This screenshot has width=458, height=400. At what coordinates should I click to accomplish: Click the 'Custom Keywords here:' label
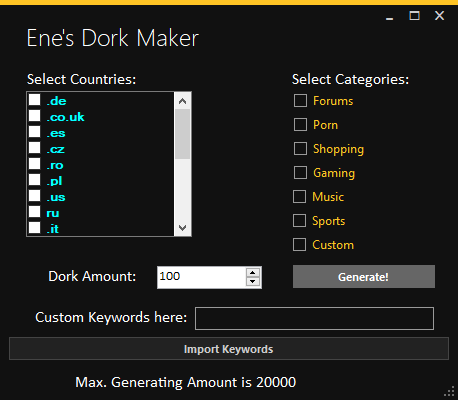111,317
